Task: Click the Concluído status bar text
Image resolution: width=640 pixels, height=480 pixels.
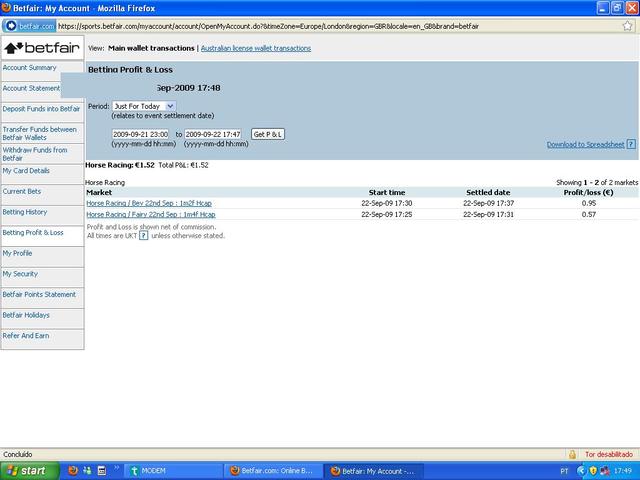Action: pyautogui.click(x=18, y=454)
